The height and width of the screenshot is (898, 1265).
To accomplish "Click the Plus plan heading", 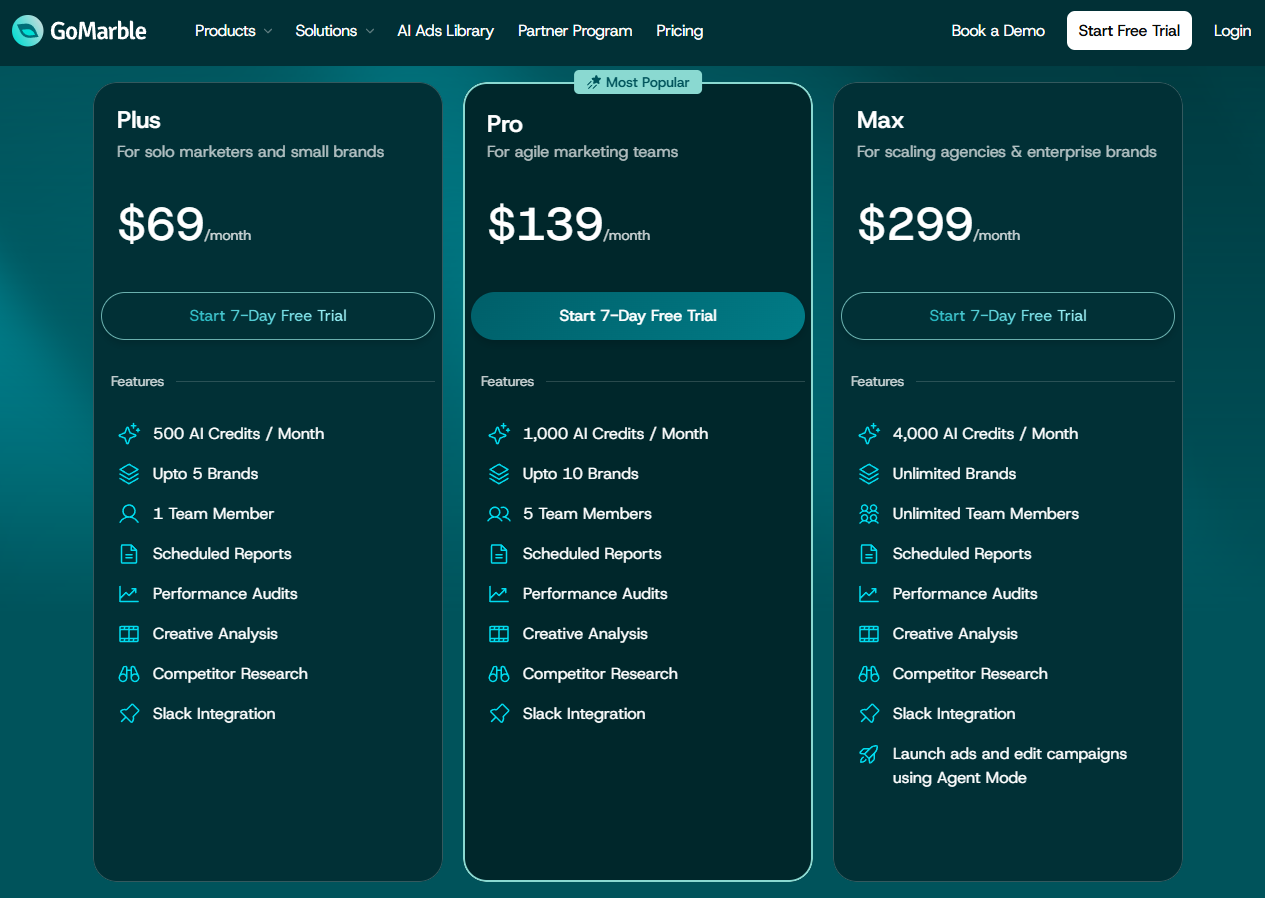I will tap(139, 120).
